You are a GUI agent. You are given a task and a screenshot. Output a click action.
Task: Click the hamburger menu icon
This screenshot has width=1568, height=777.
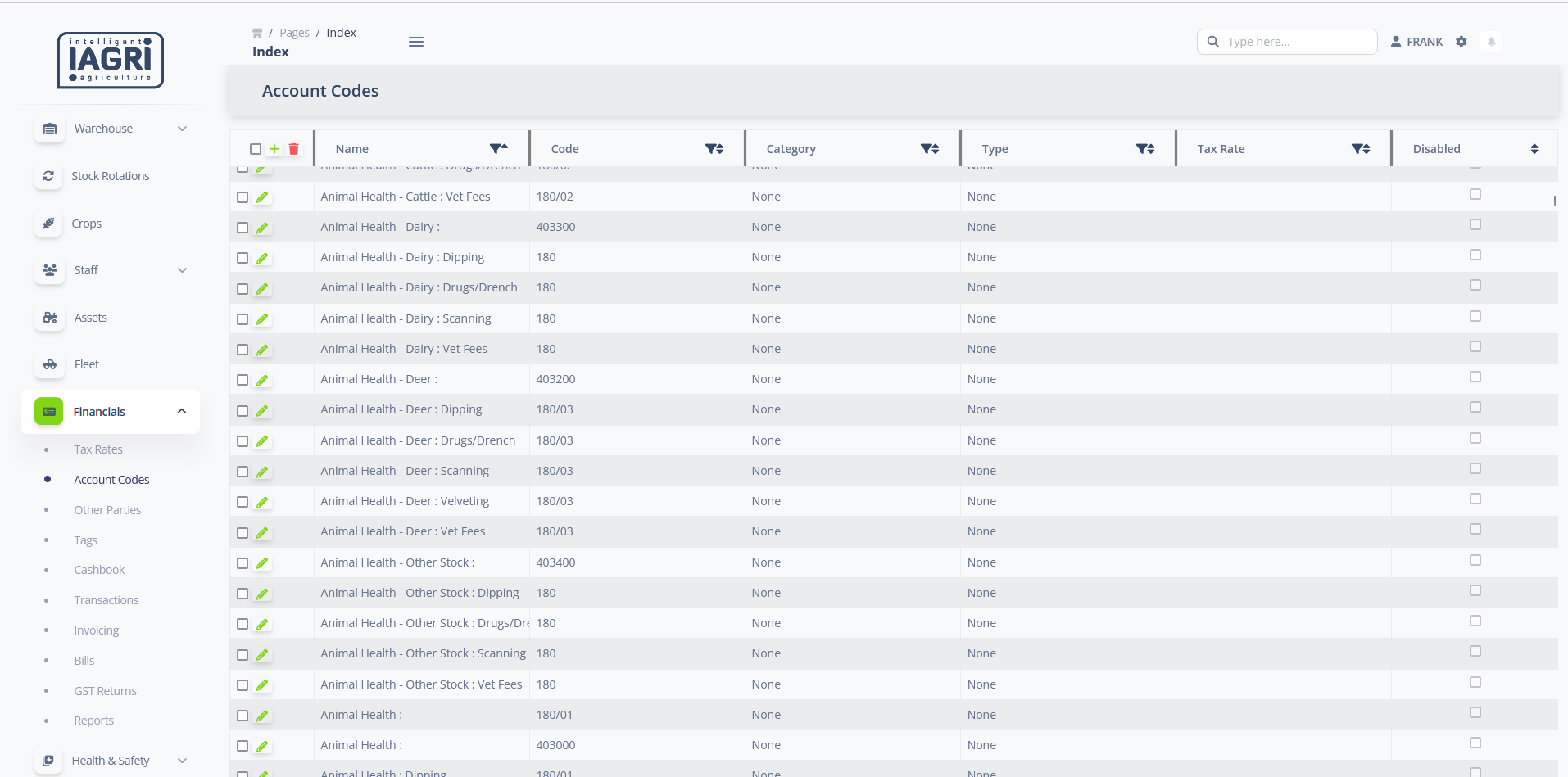(416, 42)
